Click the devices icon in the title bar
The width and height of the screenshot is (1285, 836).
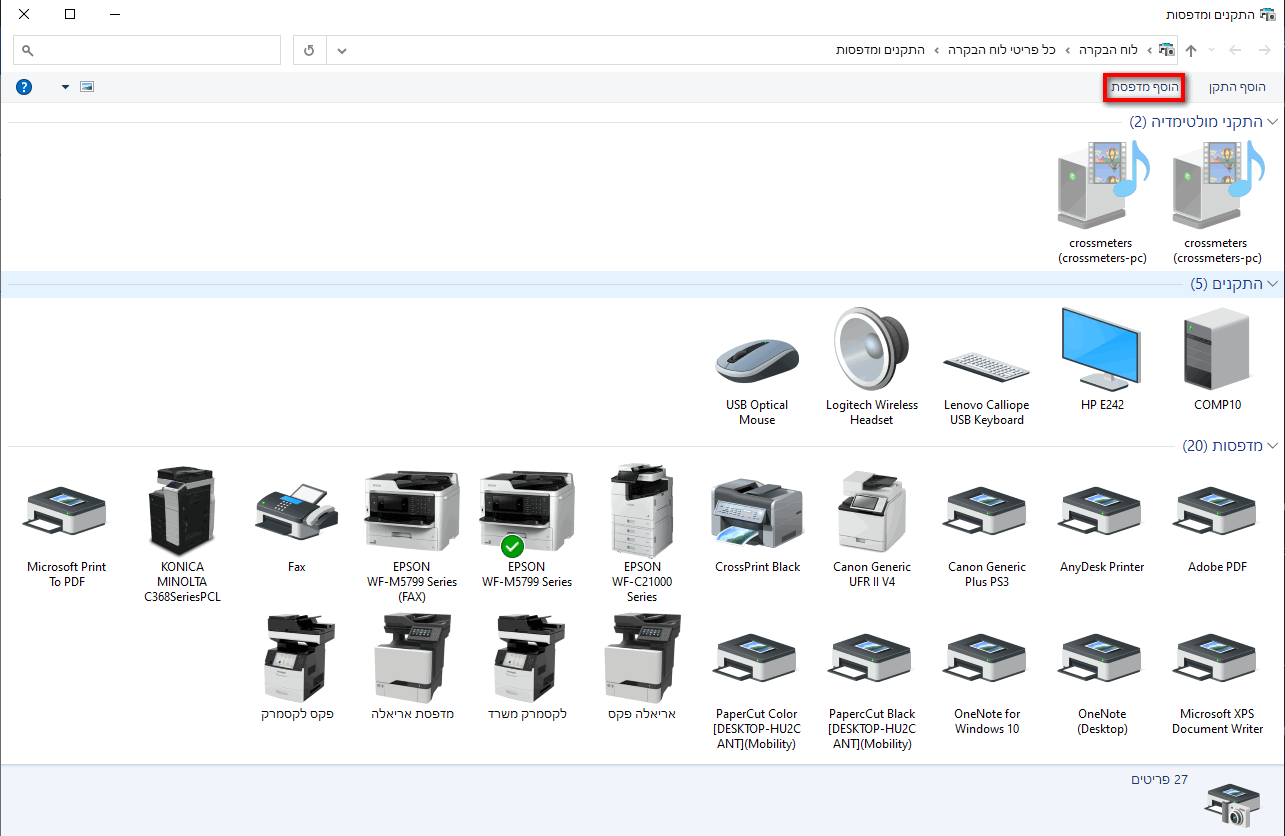pos(1268,15)
